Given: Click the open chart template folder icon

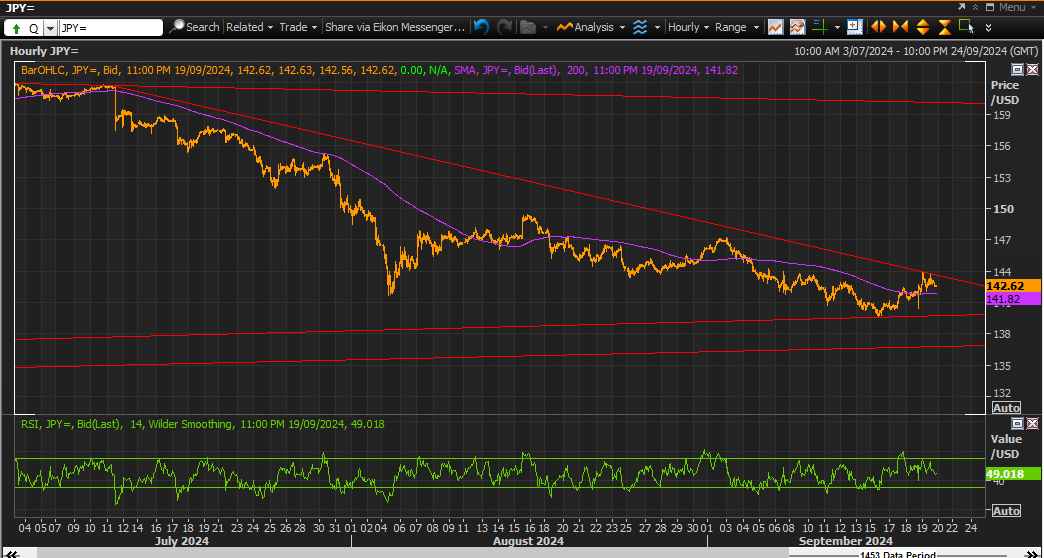Looking at the screenshot, I should [x=528, y=27].
